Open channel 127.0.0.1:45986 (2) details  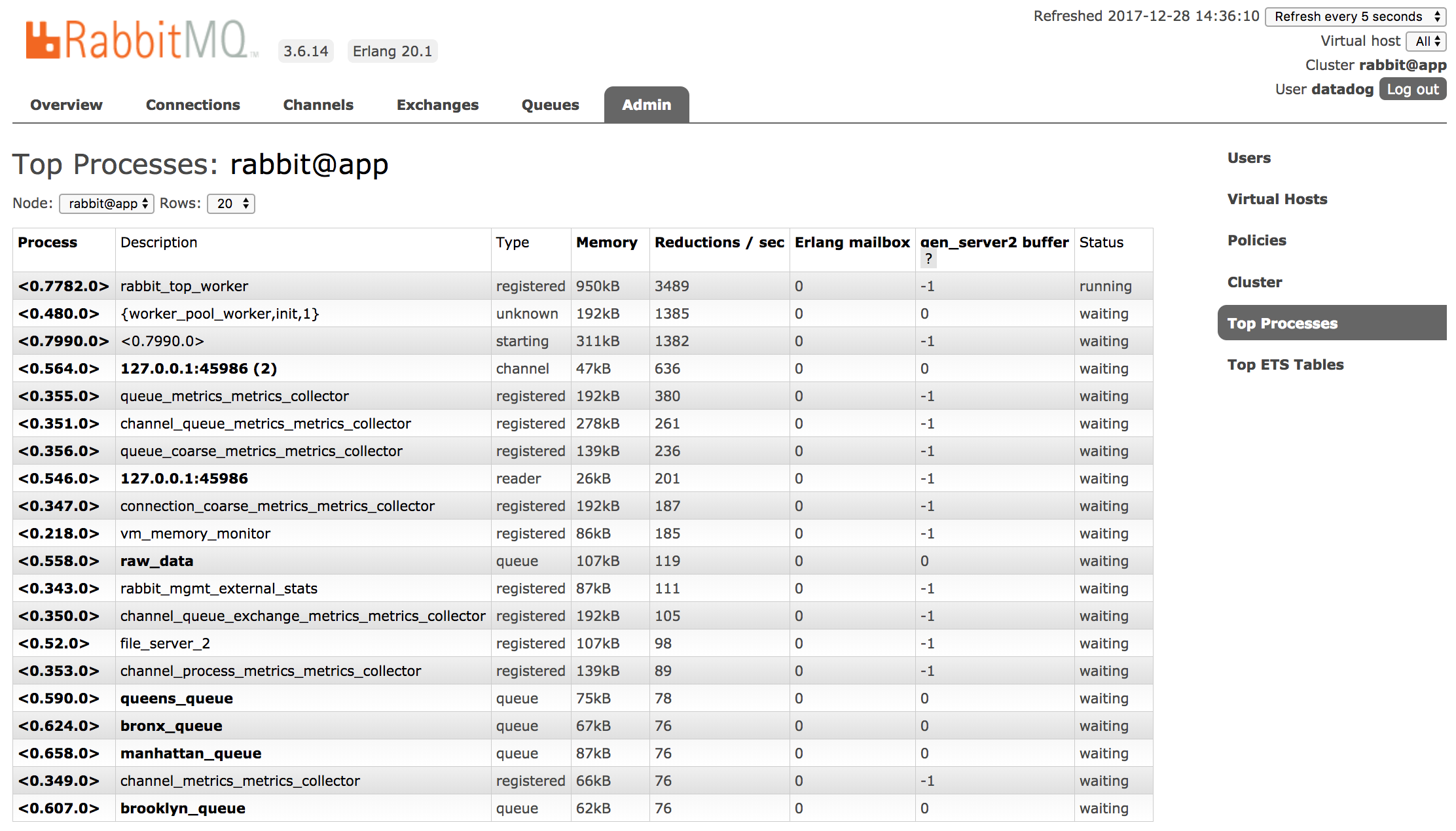[198, 368]
